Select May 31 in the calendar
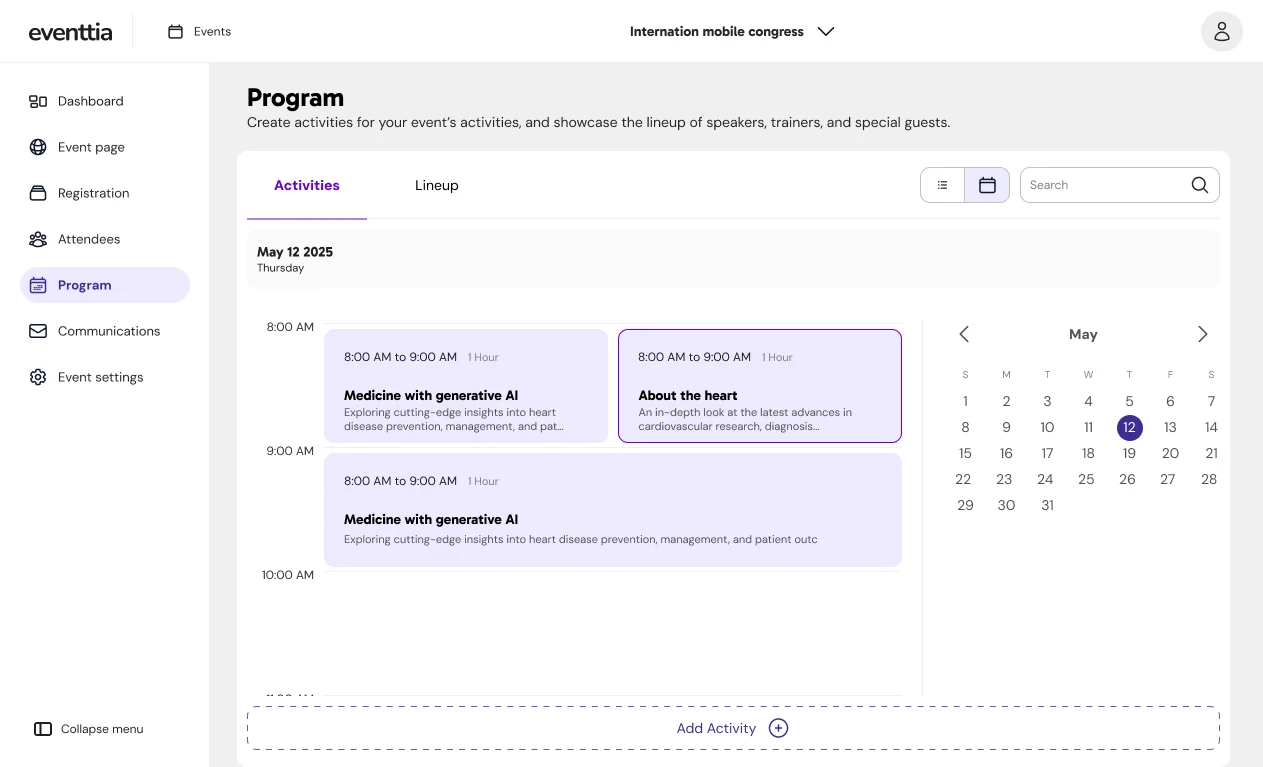 tap(1047, 505)
